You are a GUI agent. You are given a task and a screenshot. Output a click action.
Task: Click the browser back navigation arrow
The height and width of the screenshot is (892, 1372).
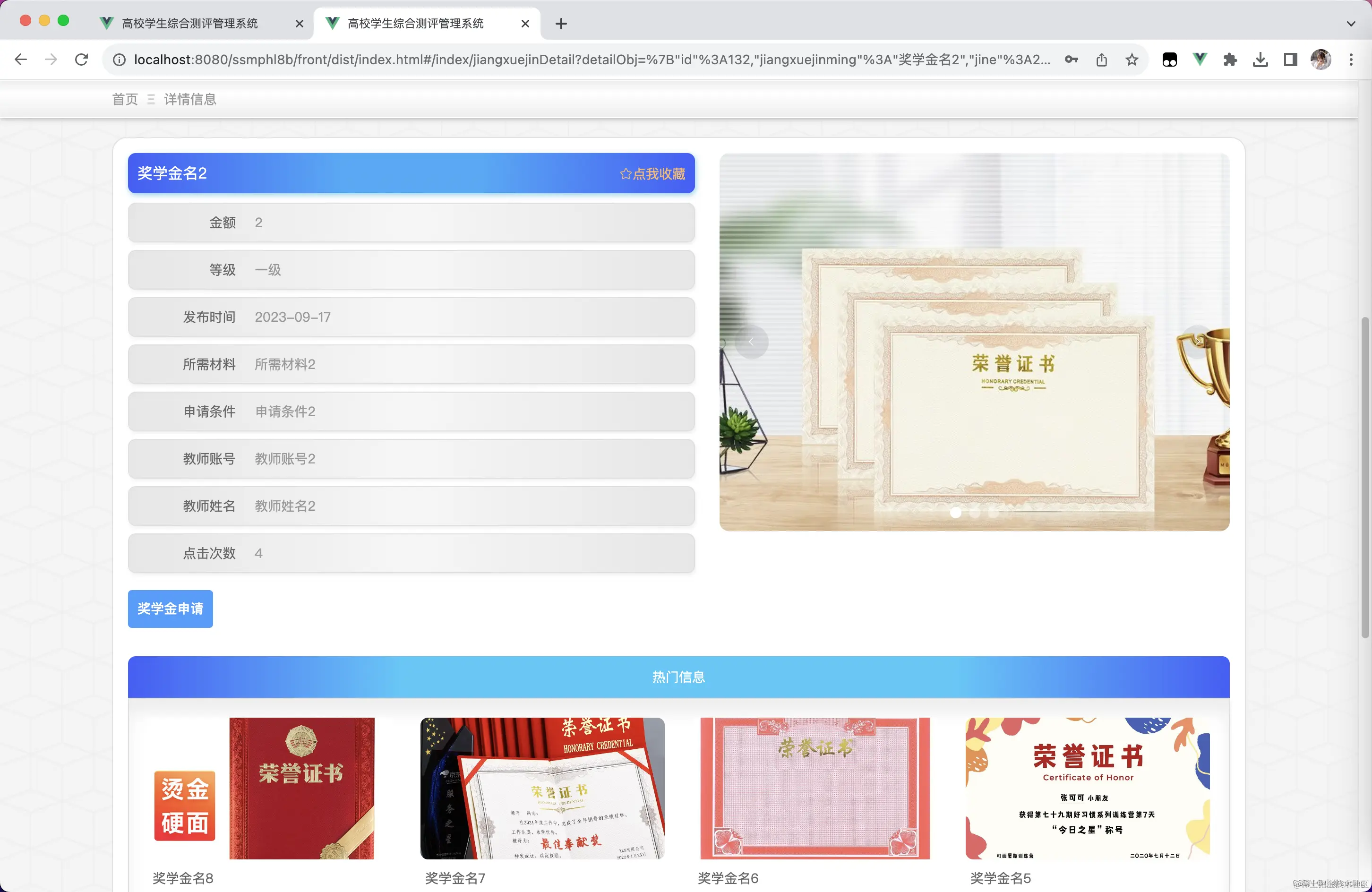point(21,60)
